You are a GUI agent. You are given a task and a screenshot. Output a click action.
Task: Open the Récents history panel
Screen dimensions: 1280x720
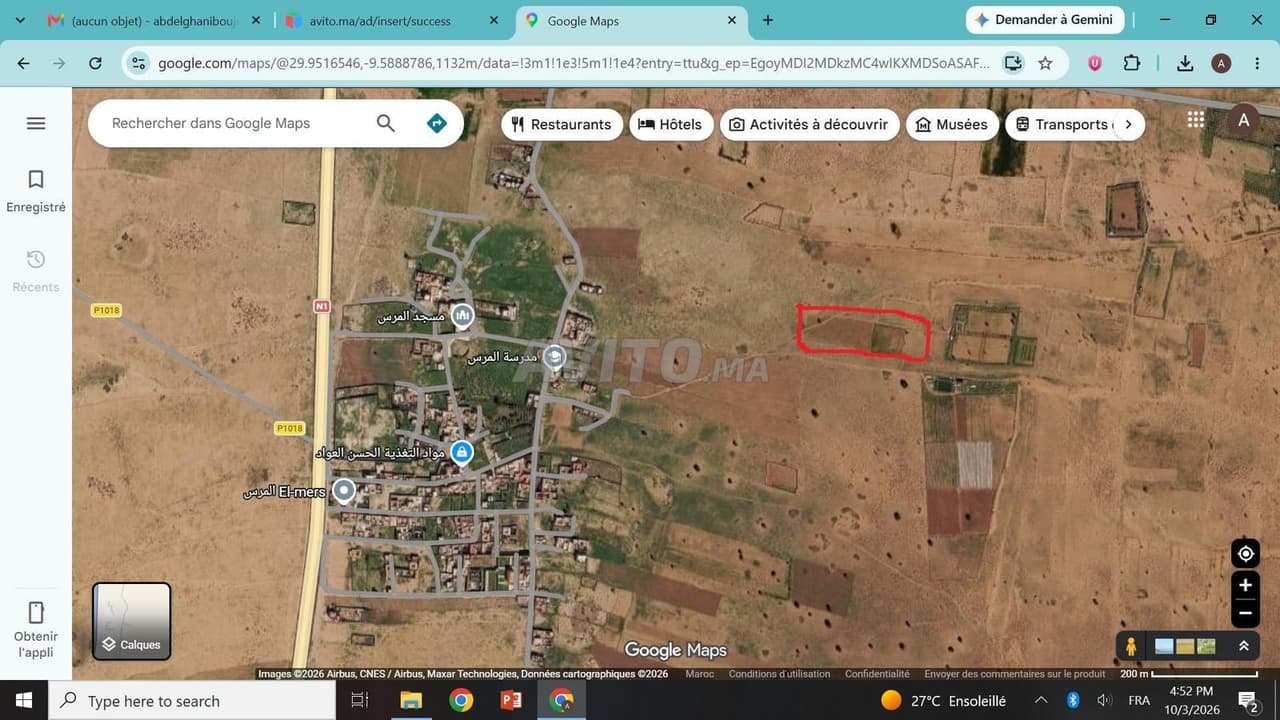coord(36,270)
